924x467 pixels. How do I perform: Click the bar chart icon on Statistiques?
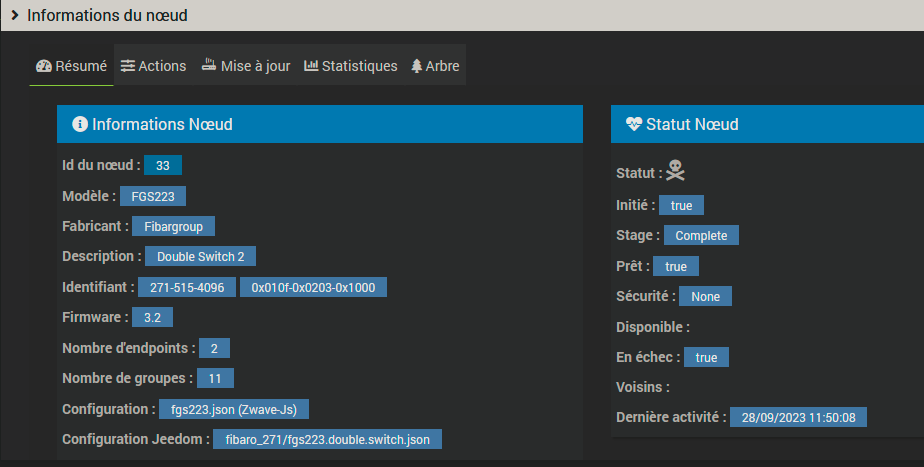click(311, 66)
